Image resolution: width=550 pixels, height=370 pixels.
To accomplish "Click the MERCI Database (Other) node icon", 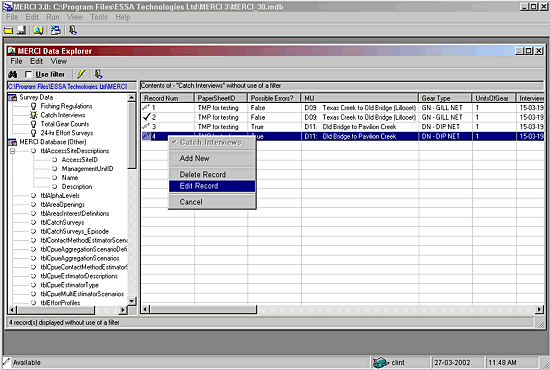I will (x=12, y=142).
